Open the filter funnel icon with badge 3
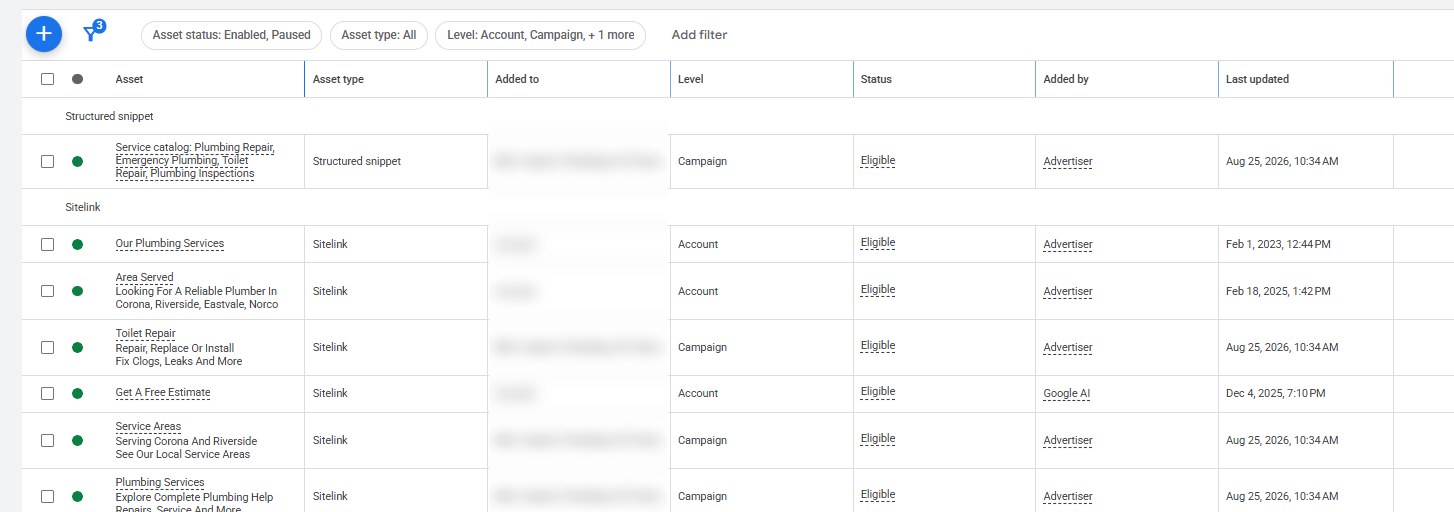The width and height of the screenshot is (1454, 512). pos(92,33)
